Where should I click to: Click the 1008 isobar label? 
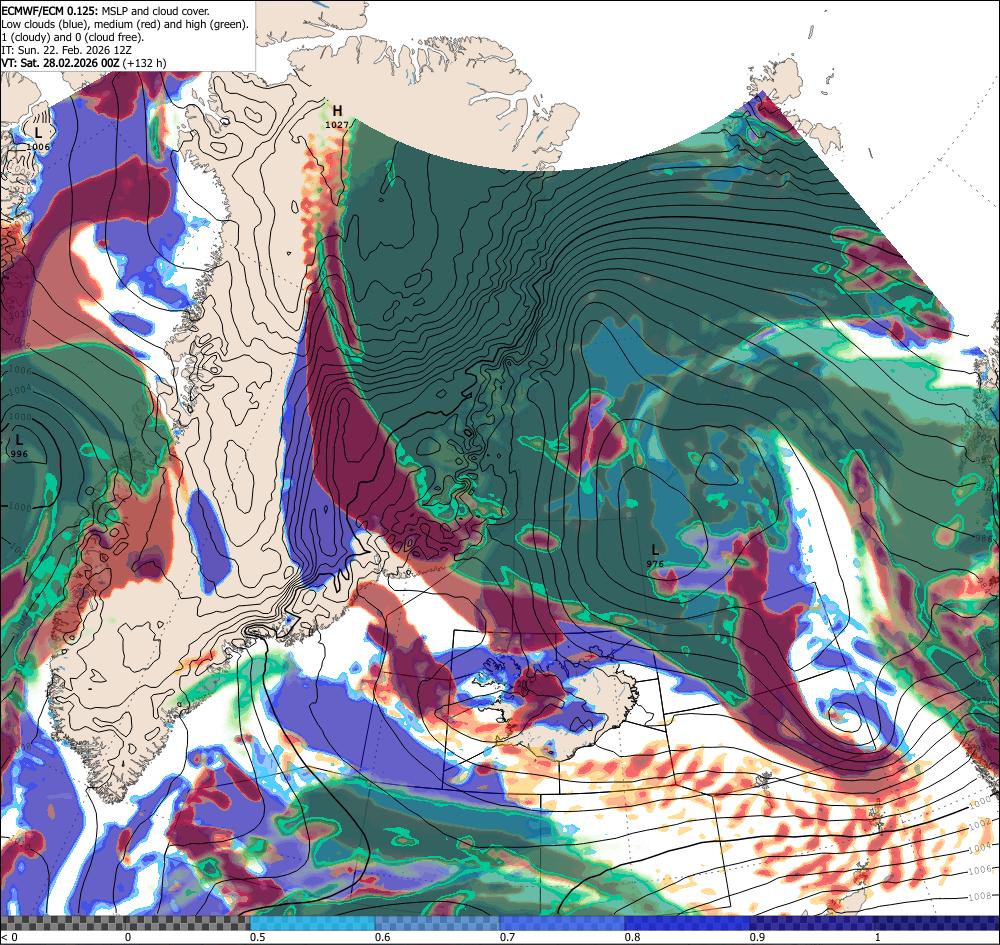click(x=980, y=896)
